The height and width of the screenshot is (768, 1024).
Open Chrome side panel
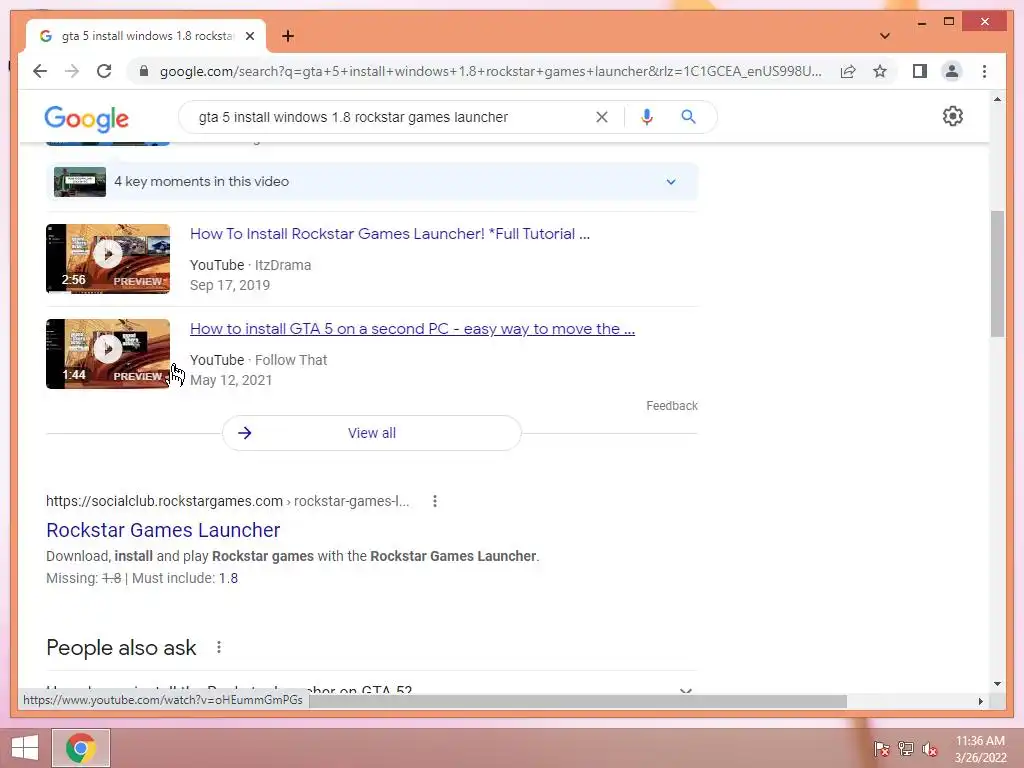tap(920, 71)
